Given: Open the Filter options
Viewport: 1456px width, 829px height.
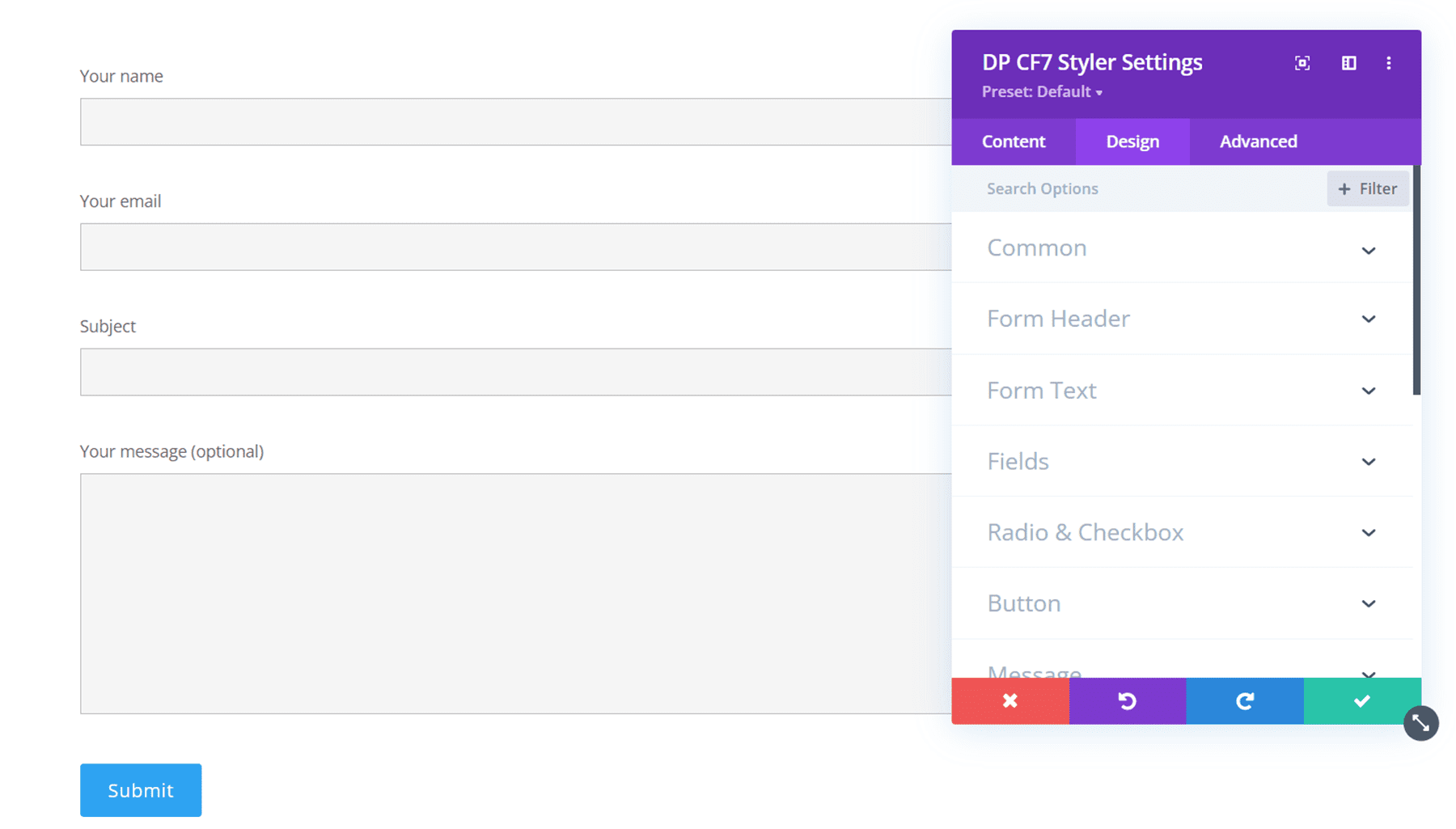Looking at the screenshot, I should [1368, 188].
